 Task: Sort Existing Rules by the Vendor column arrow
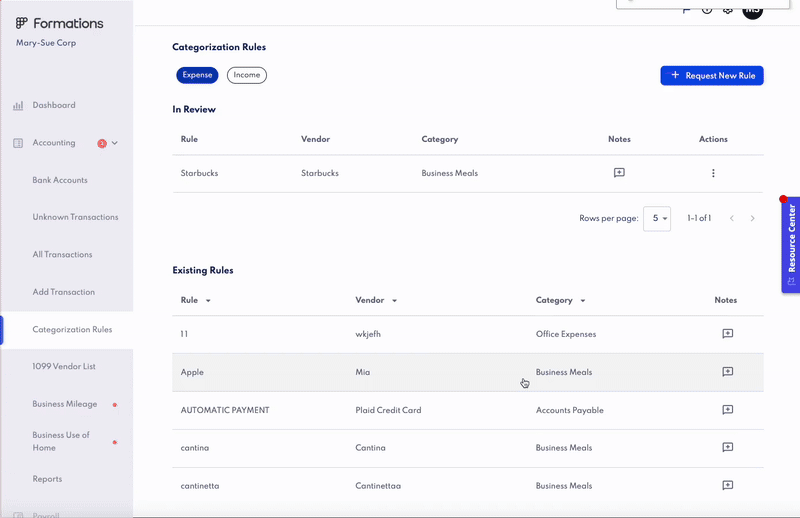tap(394, 301)
